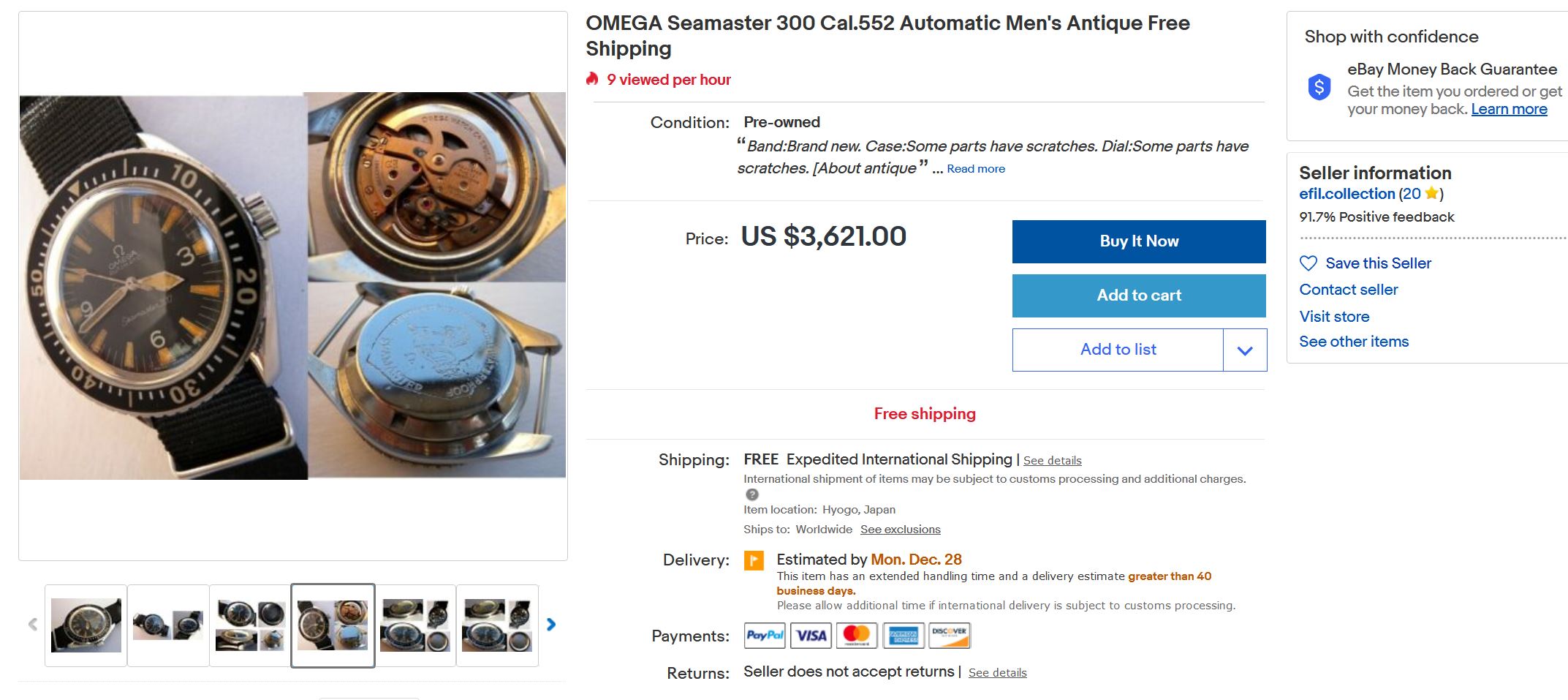Click the Add to list button

coord(1118,350)
